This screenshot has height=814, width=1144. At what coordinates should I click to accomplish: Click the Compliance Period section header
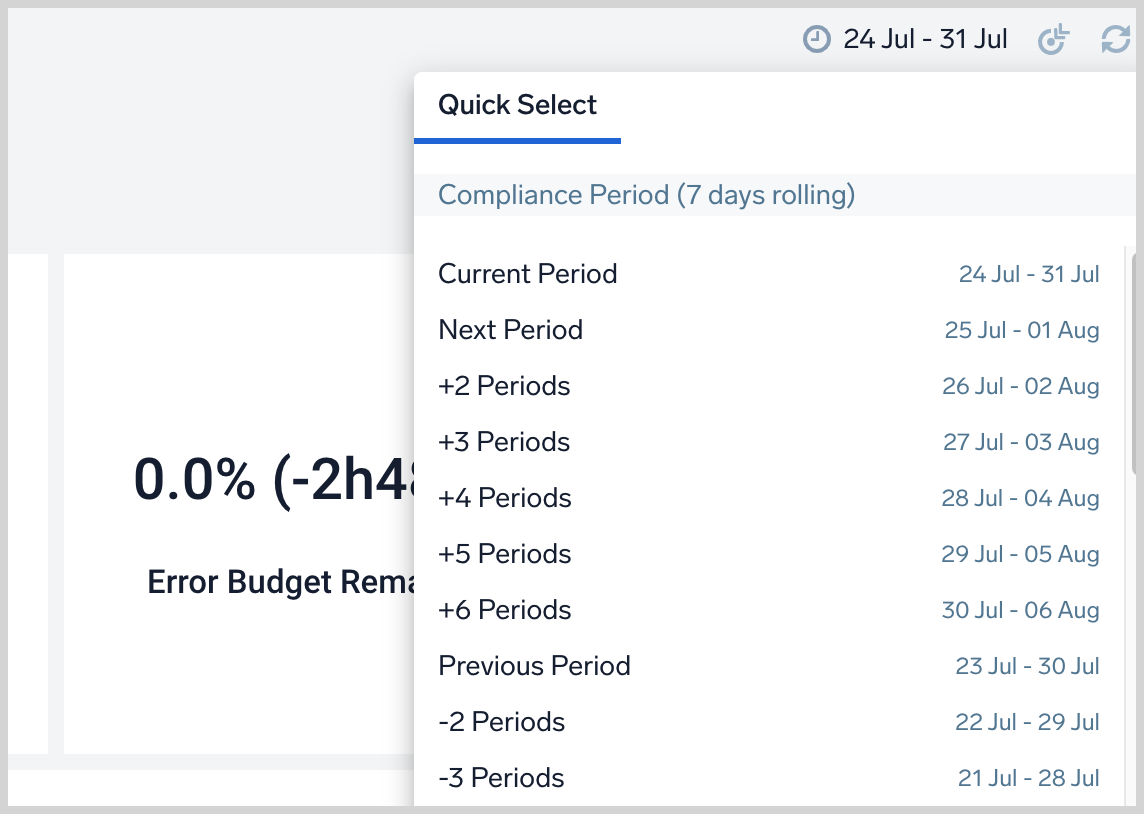tap(647, 195)
